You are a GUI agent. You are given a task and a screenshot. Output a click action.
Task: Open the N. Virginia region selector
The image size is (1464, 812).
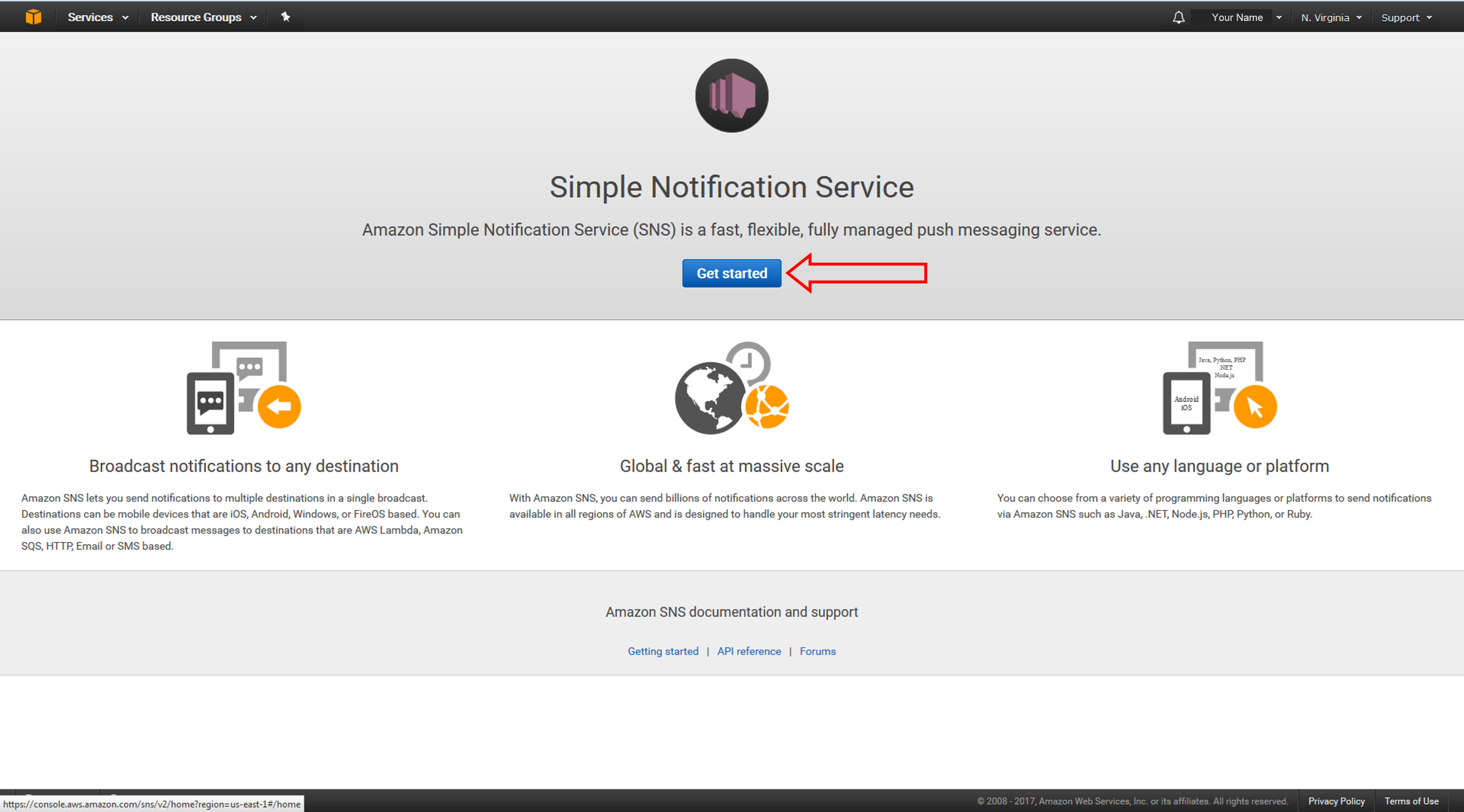click(1330, 18)
